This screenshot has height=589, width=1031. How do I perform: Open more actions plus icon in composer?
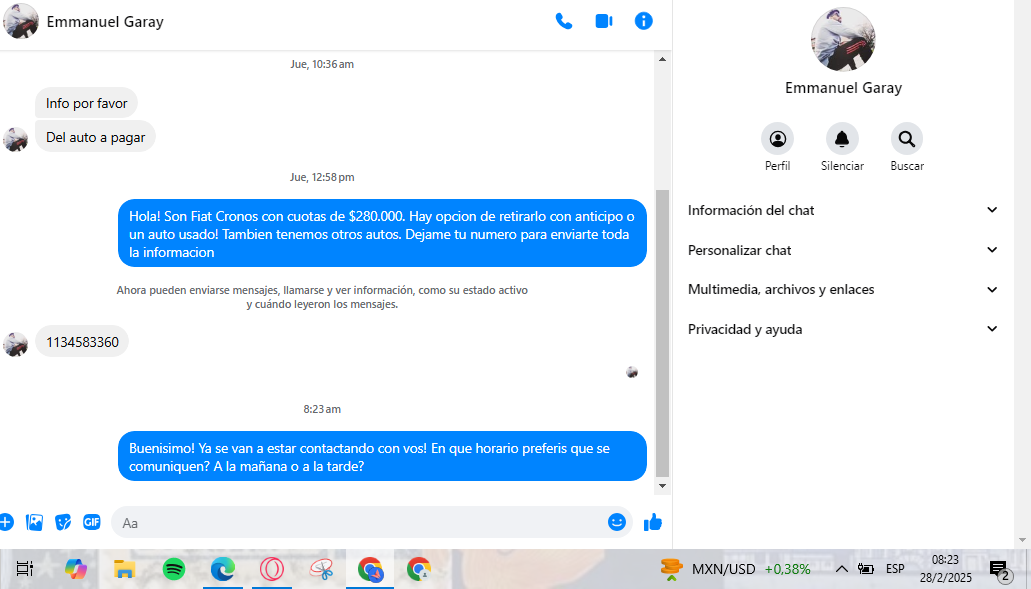coord(6,522)
